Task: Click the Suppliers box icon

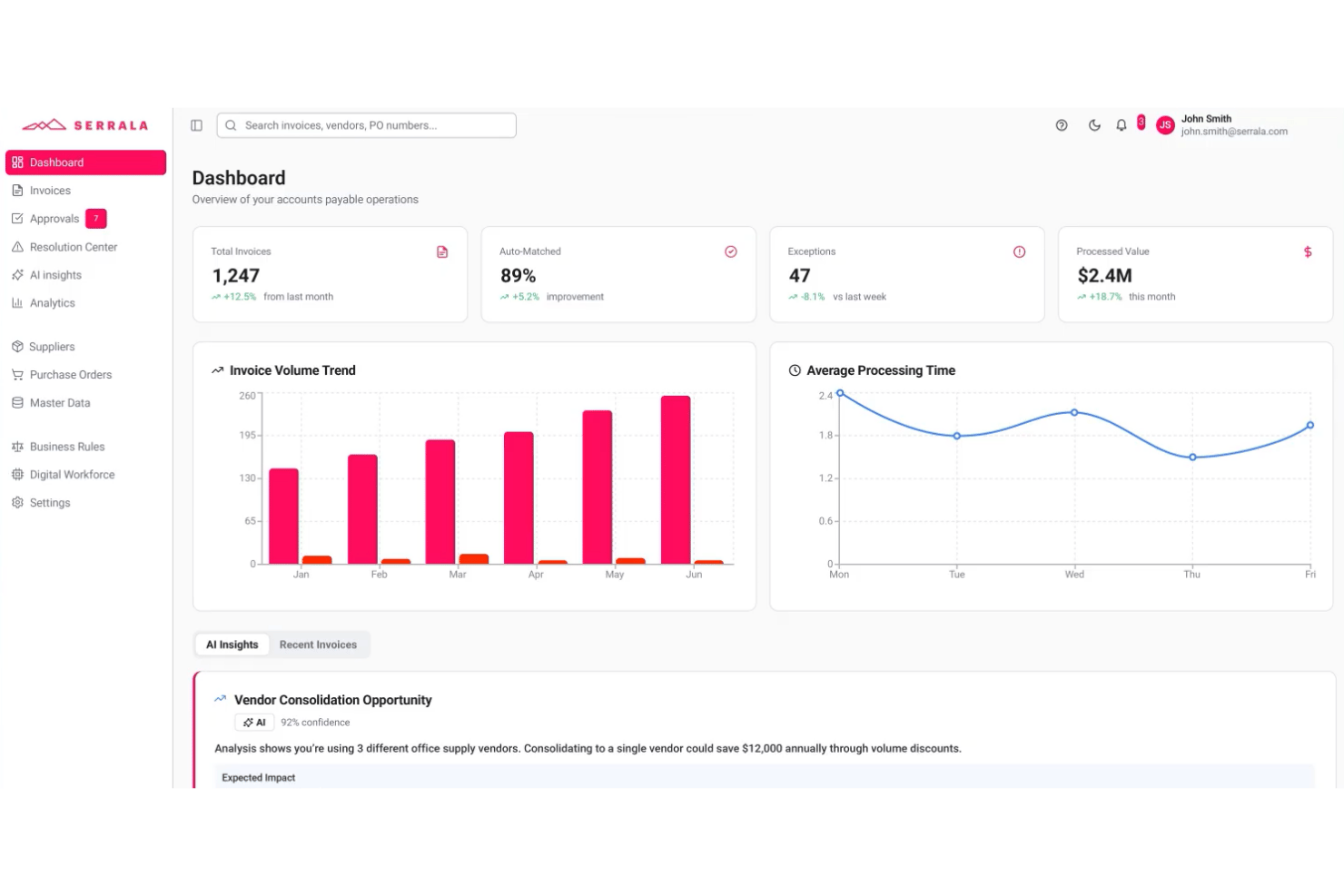Action: [17, 347]
